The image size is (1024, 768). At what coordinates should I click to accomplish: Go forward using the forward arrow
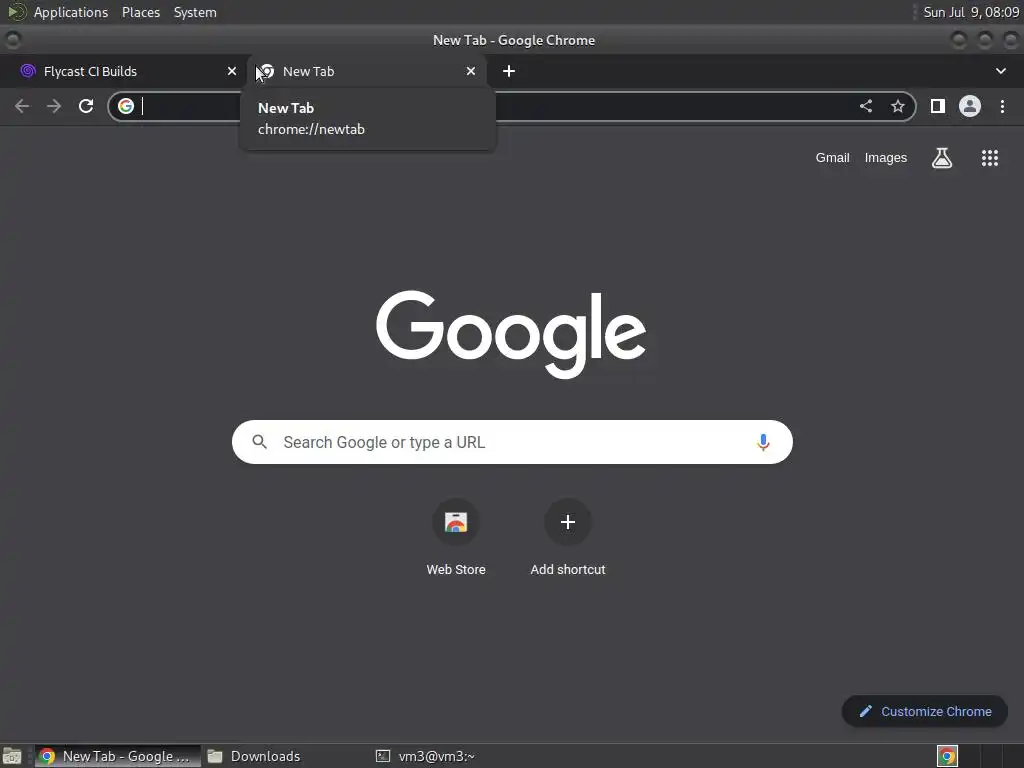[x=54, y=106]
